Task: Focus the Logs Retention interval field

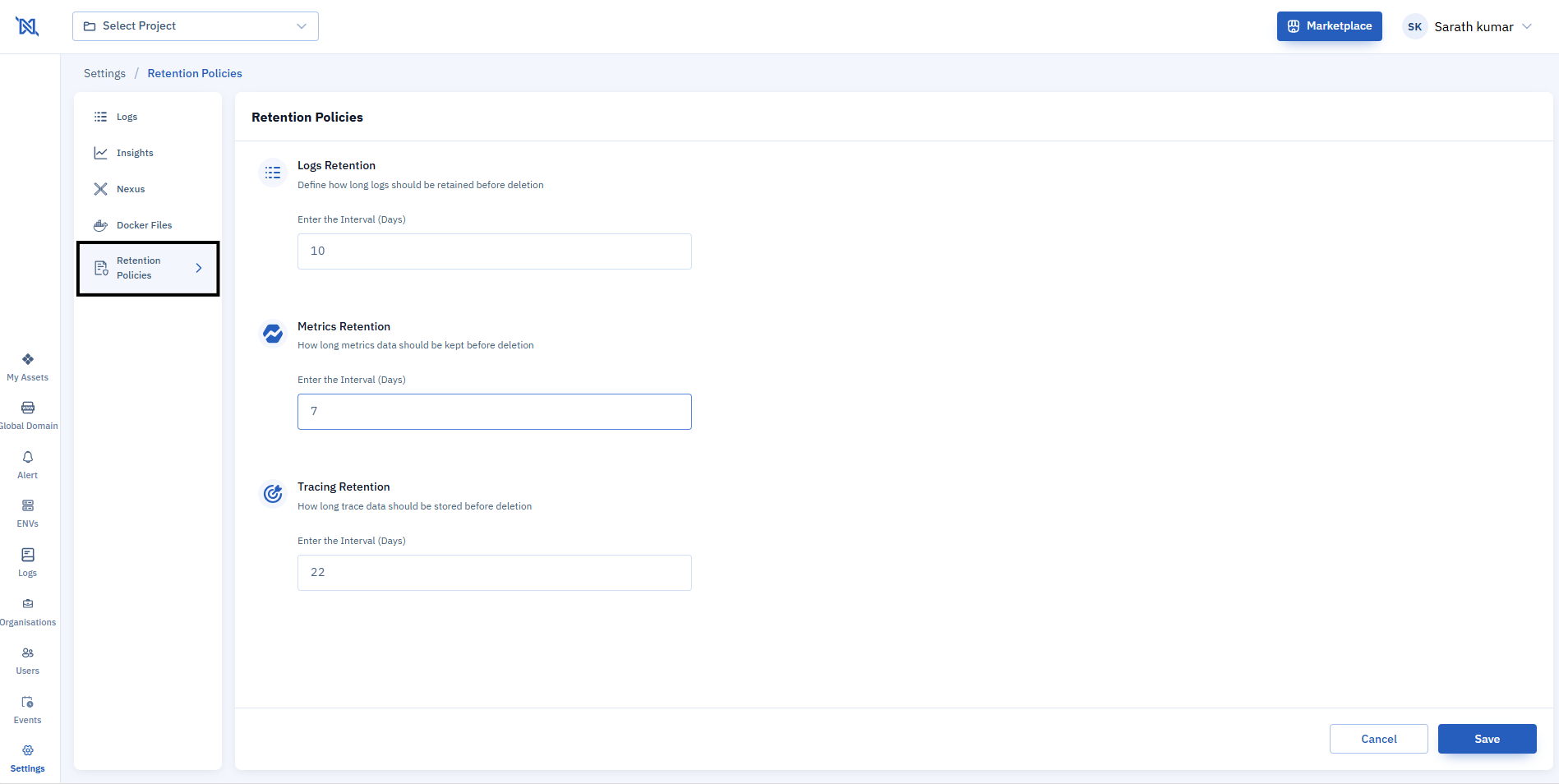Action: (495, 251)
